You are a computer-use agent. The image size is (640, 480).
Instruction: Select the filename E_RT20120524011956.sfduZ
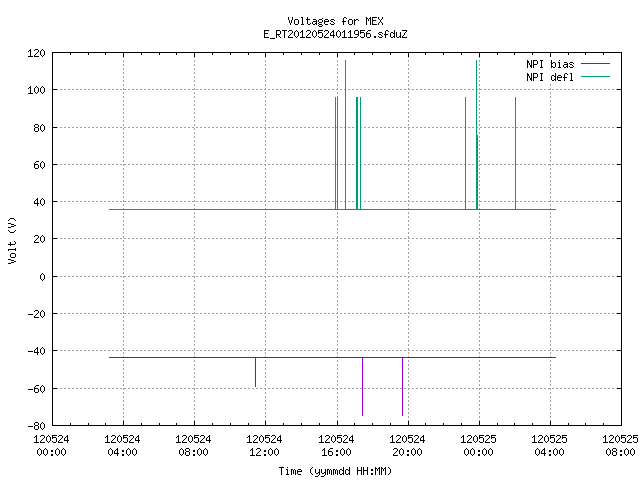335,34
